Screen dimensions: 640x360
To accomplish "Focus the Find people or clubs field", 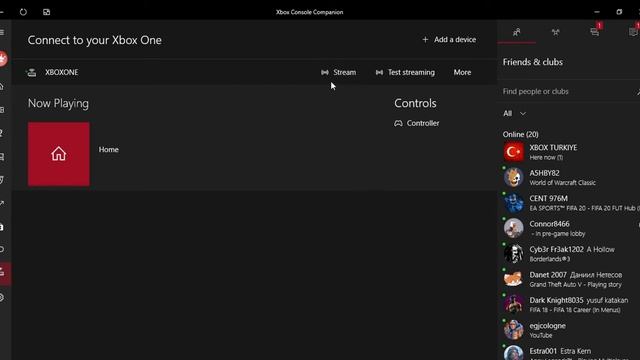I will 568,91.
